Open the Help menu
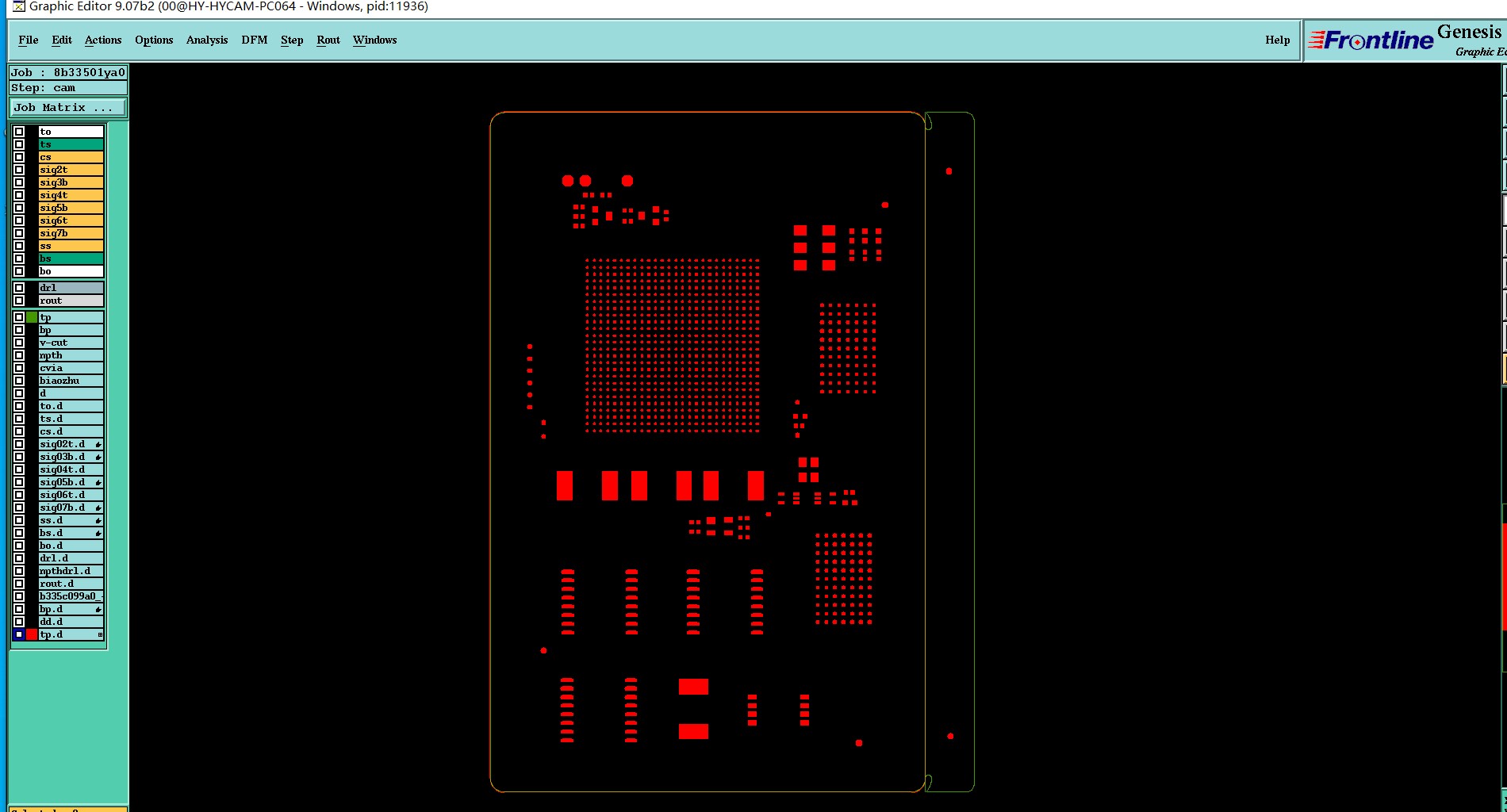 coord(1277,40)
